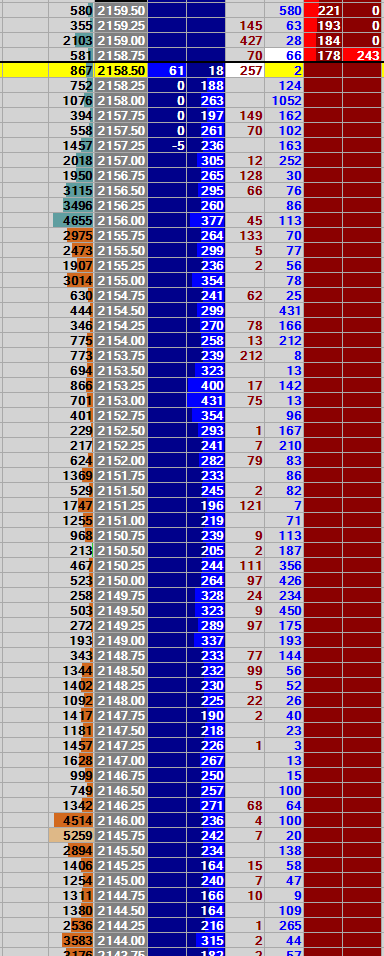Viewport: 384px width, 956px height.
Task: Click the 2156.00 price cell
Action: 121,221
